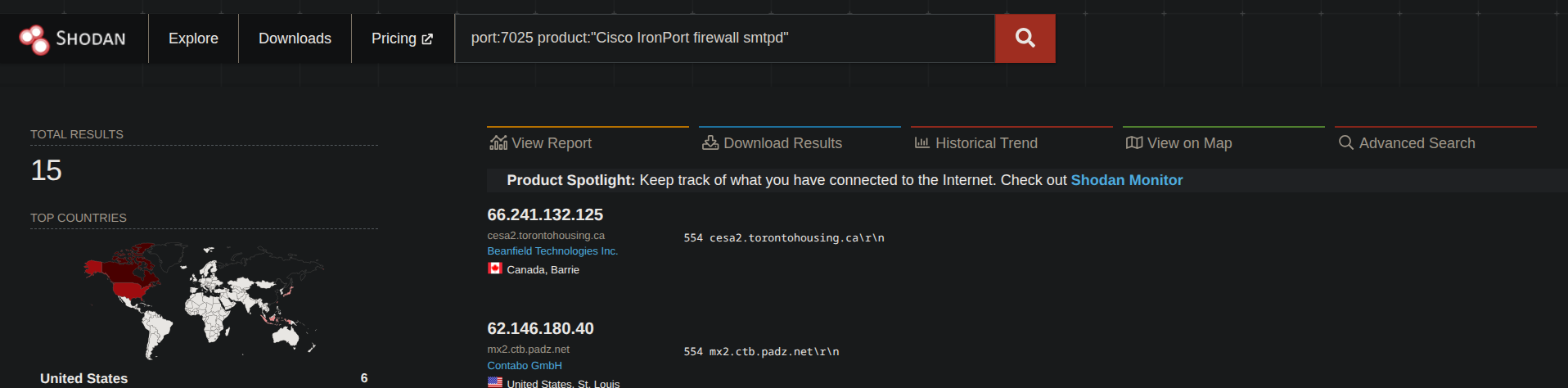Open the Pricing external link

coord(402,38)
